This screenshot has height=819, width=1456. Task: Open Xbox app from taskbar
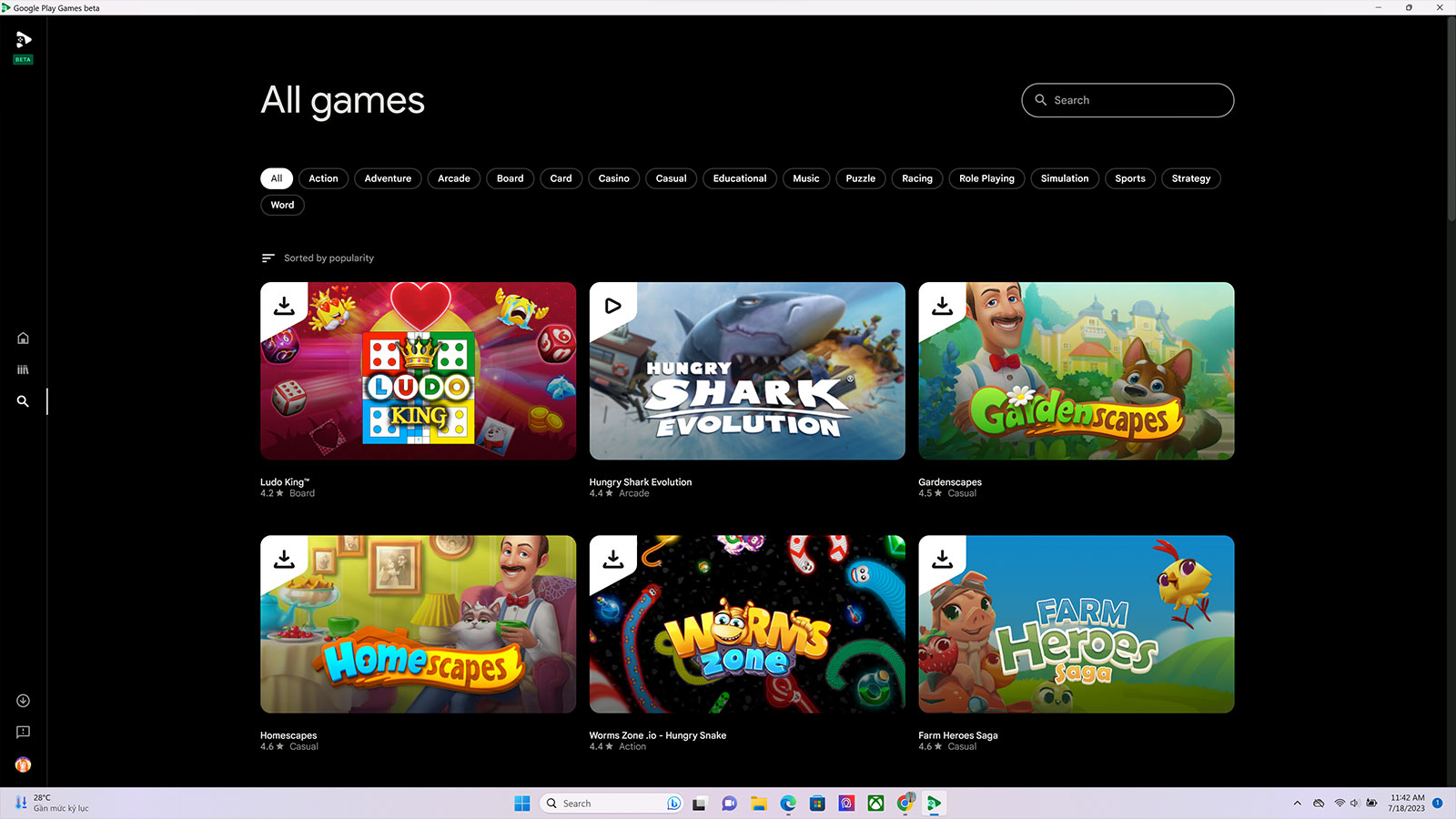coord(875,804)
